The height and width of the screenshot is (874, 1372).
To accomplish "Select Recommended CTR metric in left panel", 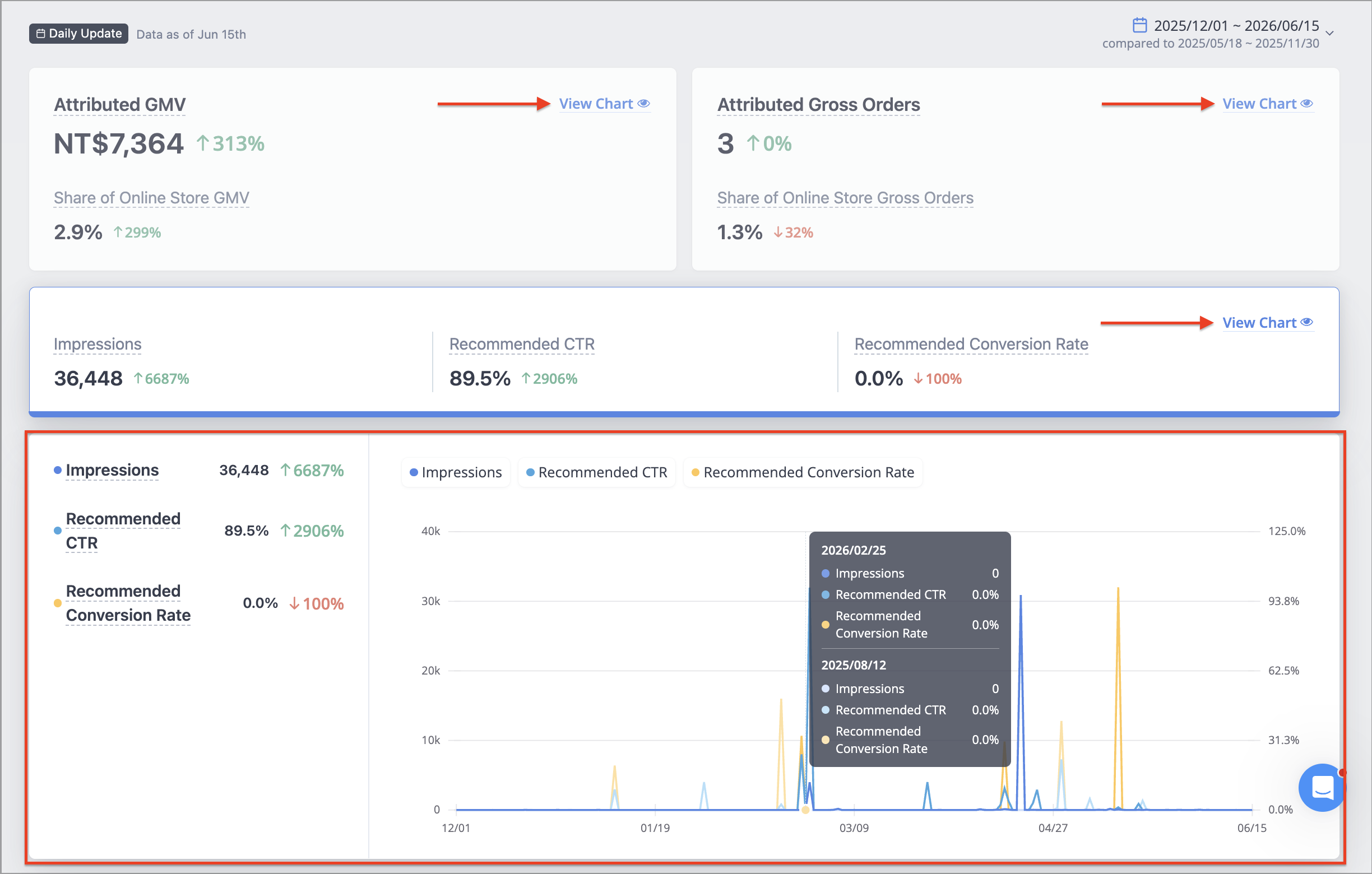I will click(x=123, y=531).
